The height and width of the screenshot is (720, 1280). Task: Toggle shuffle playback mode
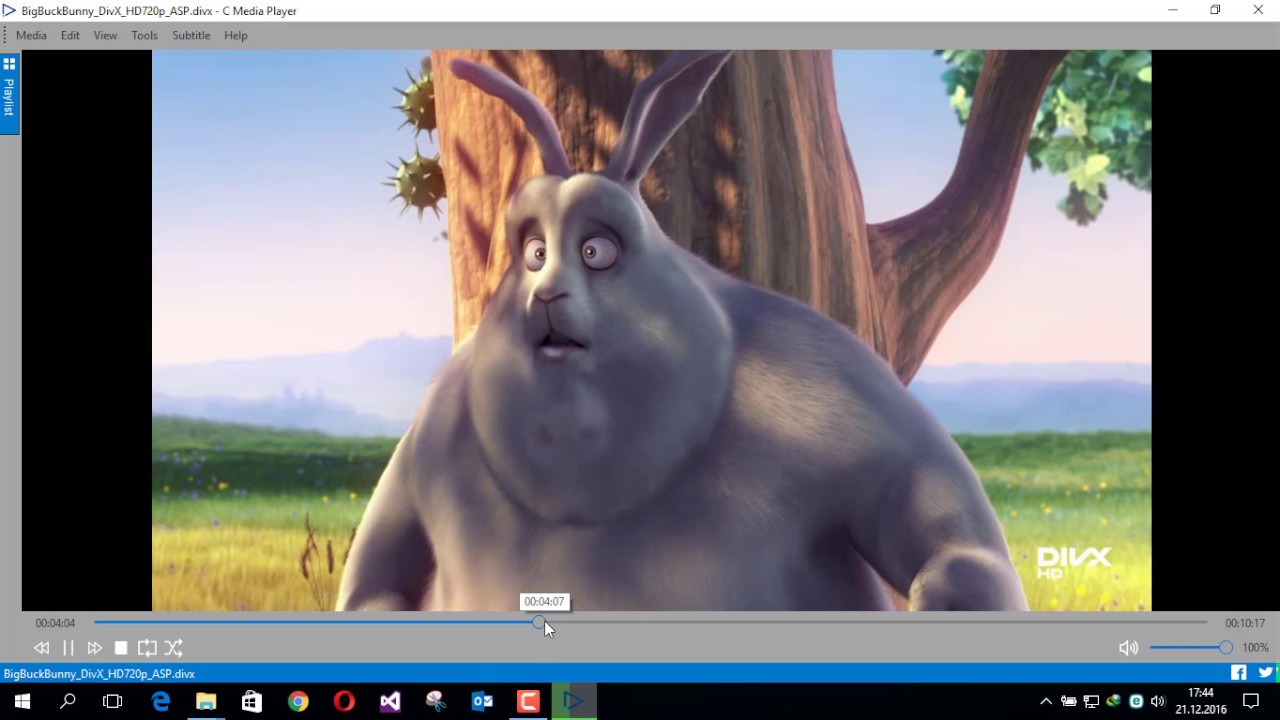(x=173, y=648)
